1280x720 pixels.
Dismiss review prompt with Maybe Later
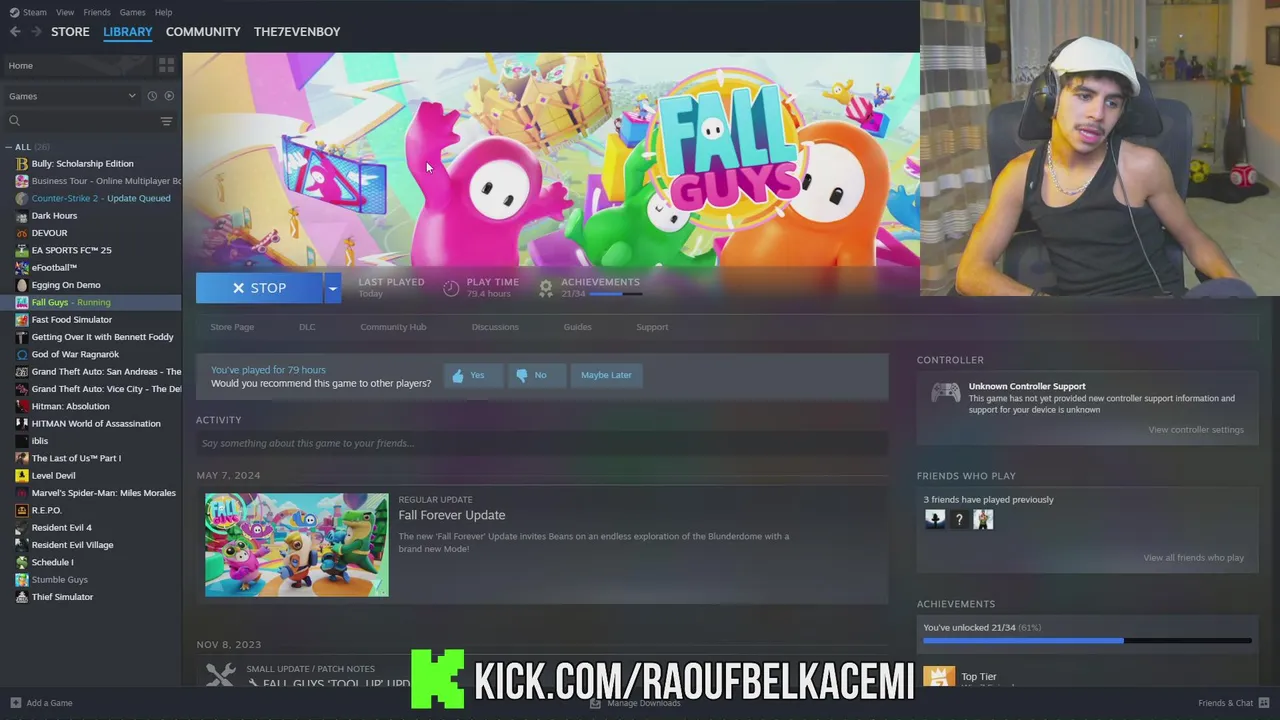(x=606, y=375)
